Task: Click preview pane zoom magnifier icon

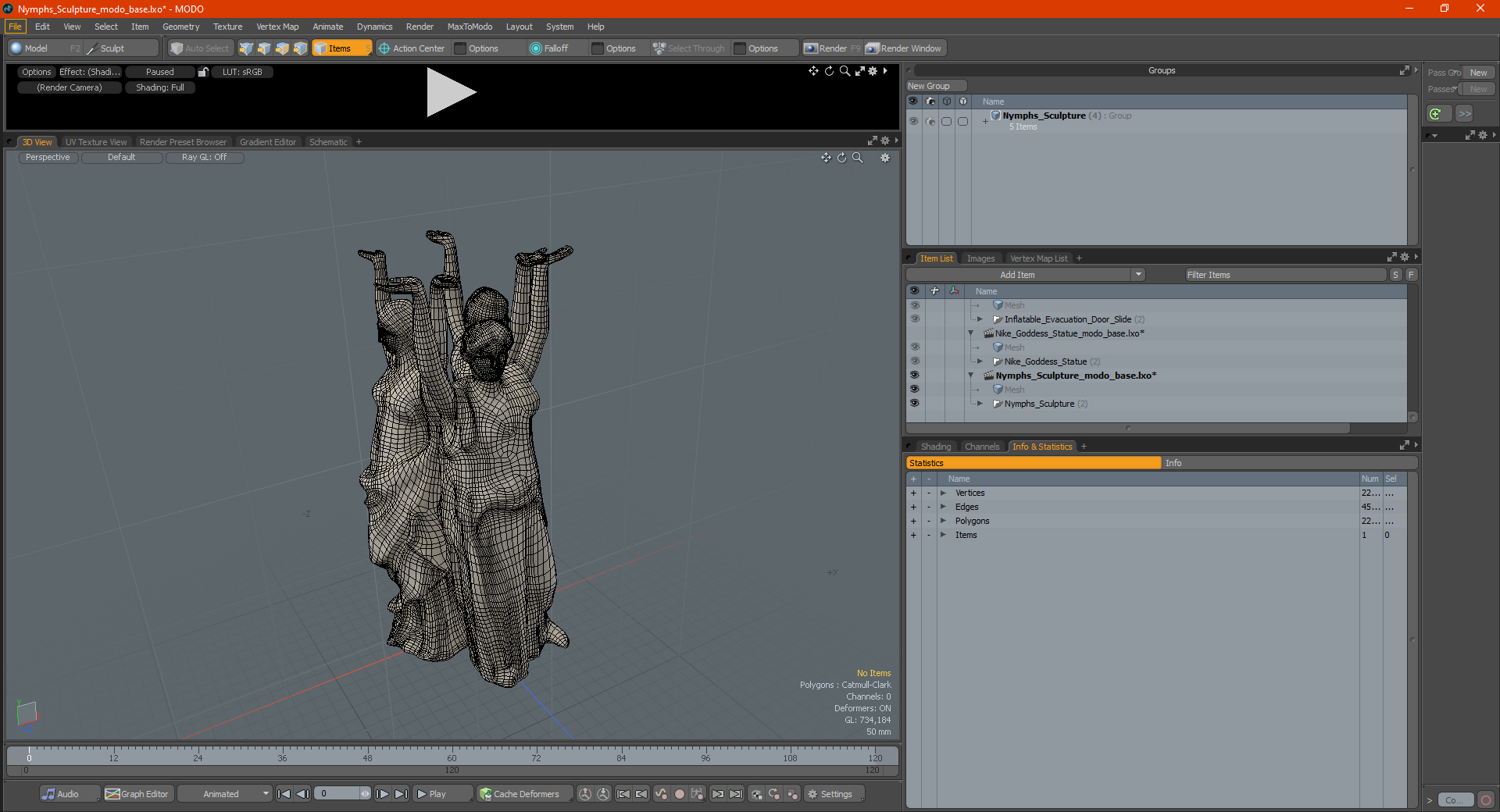Action: click(845, 71)
